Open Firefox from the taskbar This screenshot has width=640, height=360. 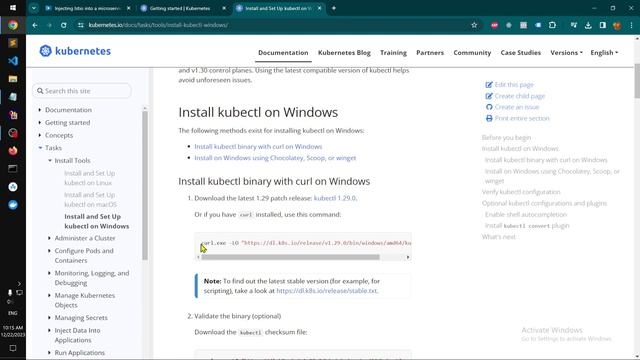coord(13,151)
